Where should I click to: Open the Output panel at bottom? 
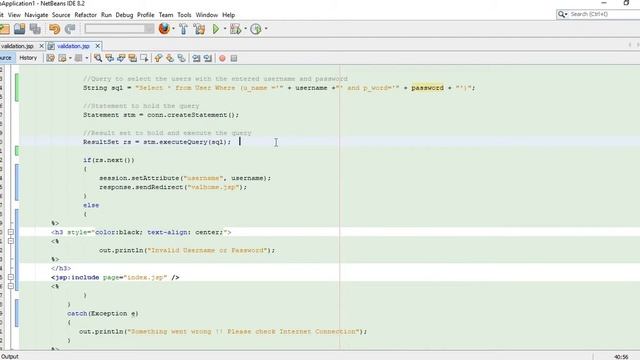tap(10, 356)
